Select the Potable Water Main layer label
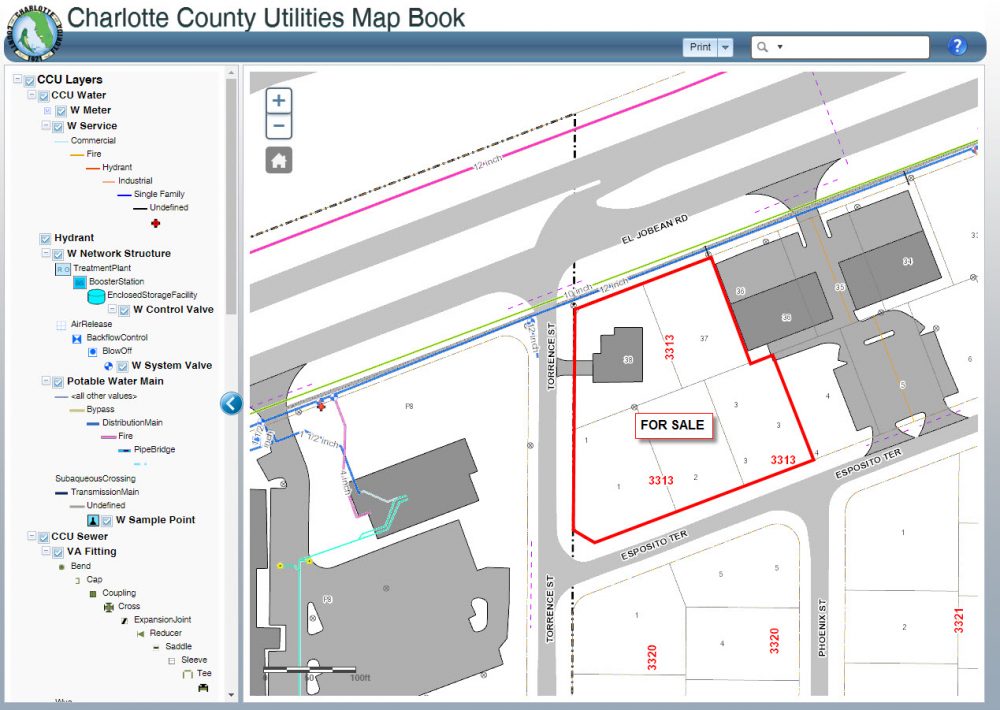This screenshot has width=1000, height=710. click(114, 381)
